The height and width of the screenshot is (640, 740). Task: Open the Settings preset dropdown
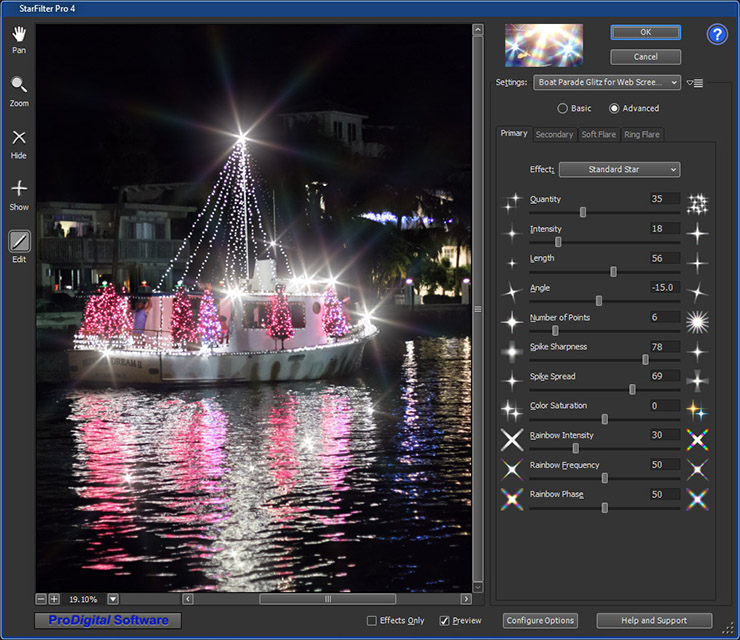click(607, 83)
